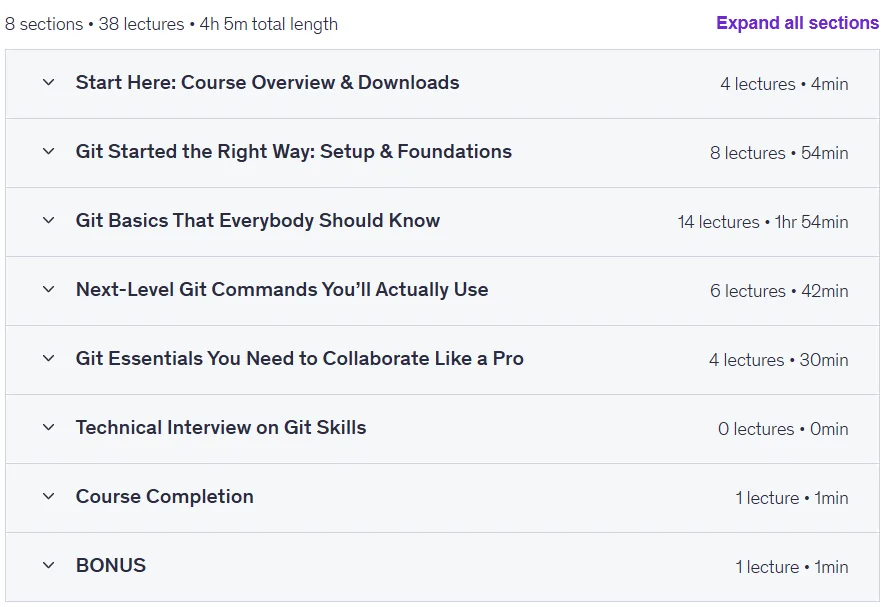Click the '4 lectures • 30min' text
This screenshot has height=607, width=885.
coord(778,360)
